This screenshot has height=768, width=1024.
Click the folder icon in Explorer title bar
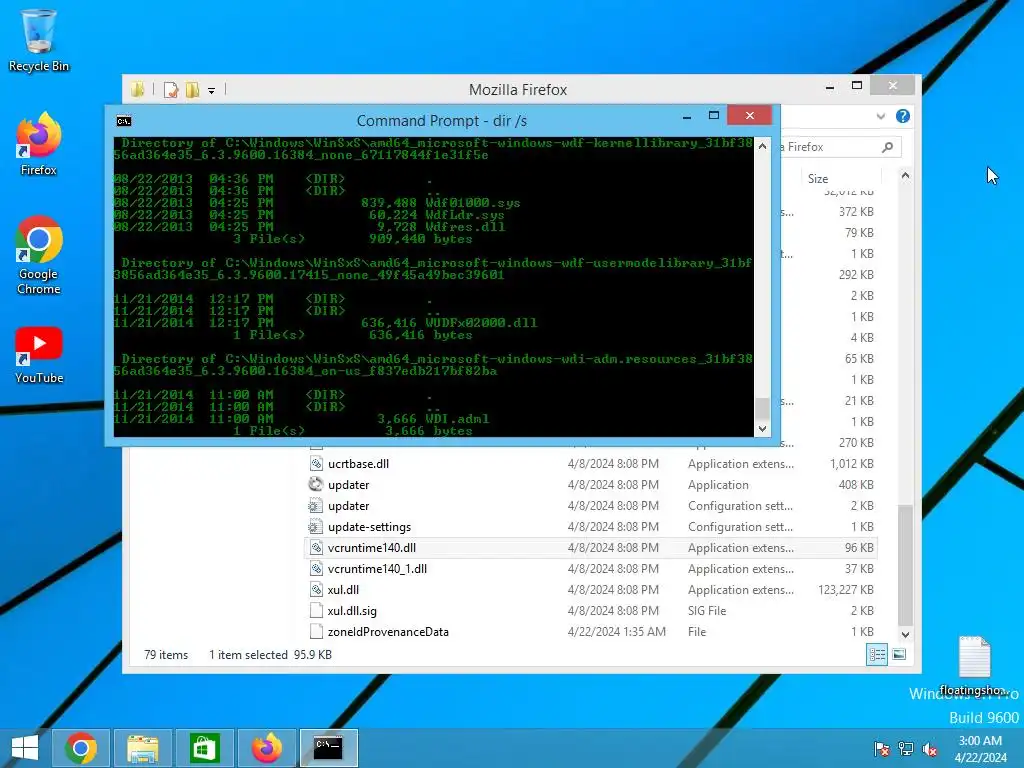(137, 89)
